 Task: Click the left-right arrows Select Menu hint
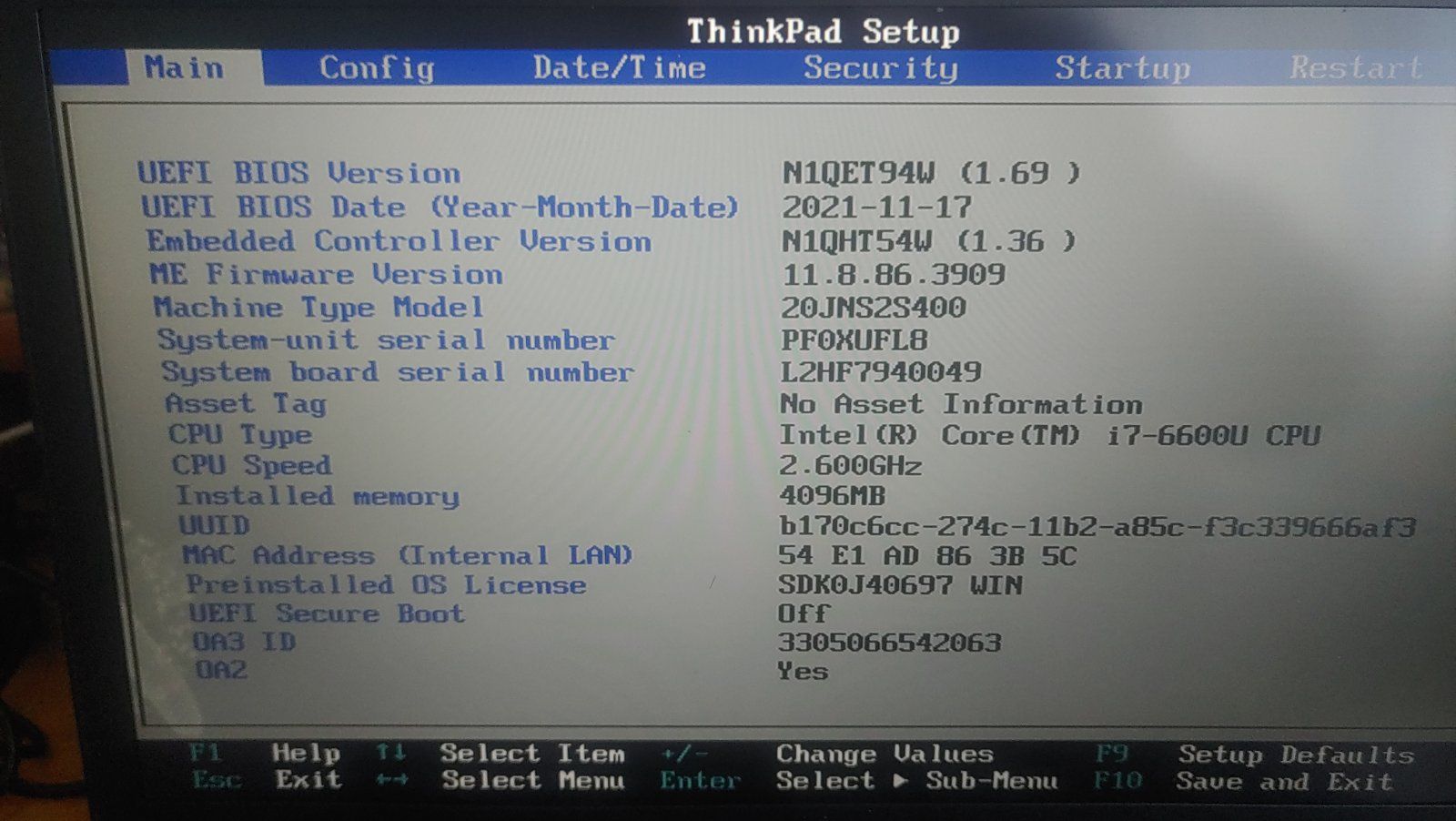500,780
